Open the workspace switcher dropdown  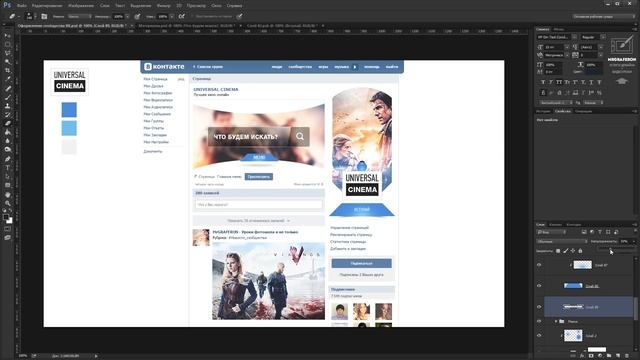pyautogui.click(x=604, y=16)
